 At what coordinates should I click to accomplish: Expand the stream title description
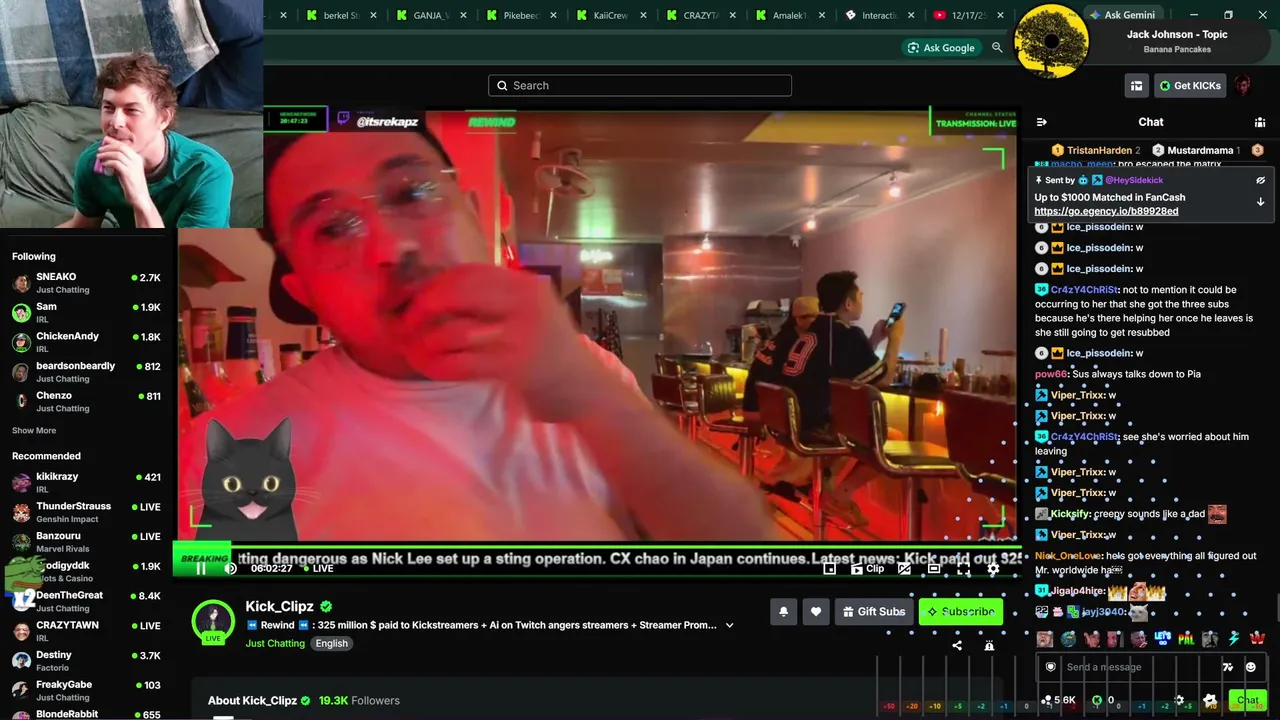(x=729, y=625)
